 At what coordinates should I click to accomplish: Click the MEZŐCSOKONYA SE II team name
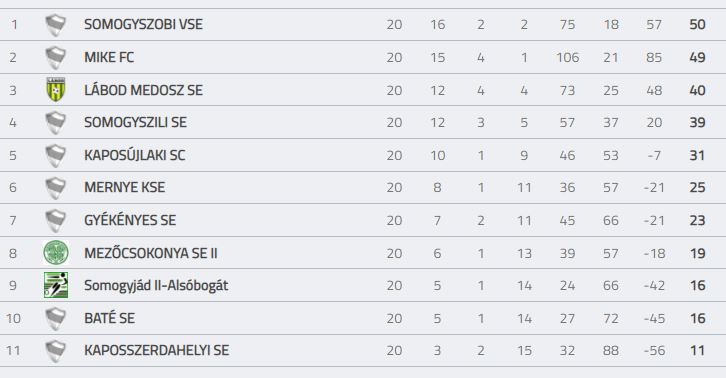[150, 253]
